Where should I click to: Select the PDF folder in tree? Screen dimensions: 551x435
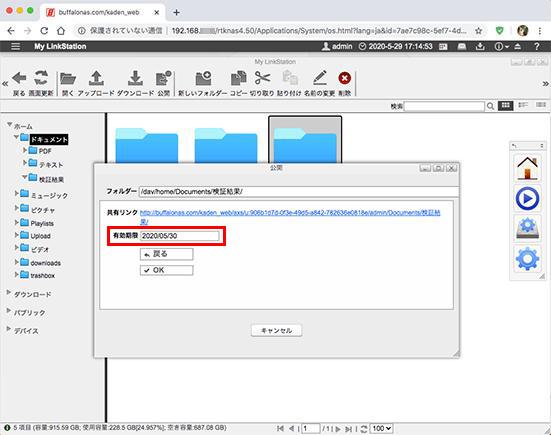point(45,151)
